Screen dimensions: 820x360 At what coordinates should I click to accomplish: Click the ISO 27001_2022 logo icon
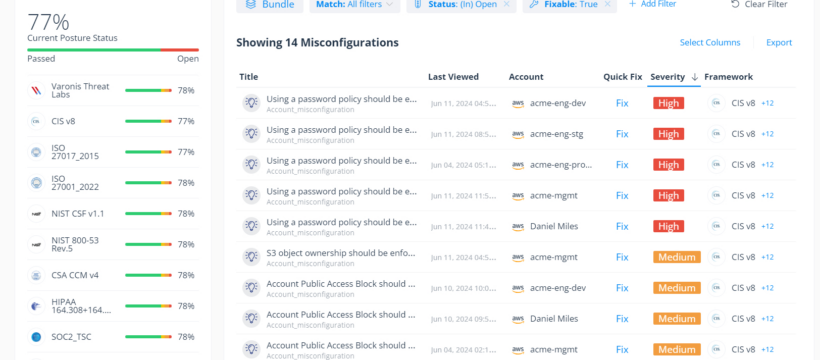[x=36, y=183]
